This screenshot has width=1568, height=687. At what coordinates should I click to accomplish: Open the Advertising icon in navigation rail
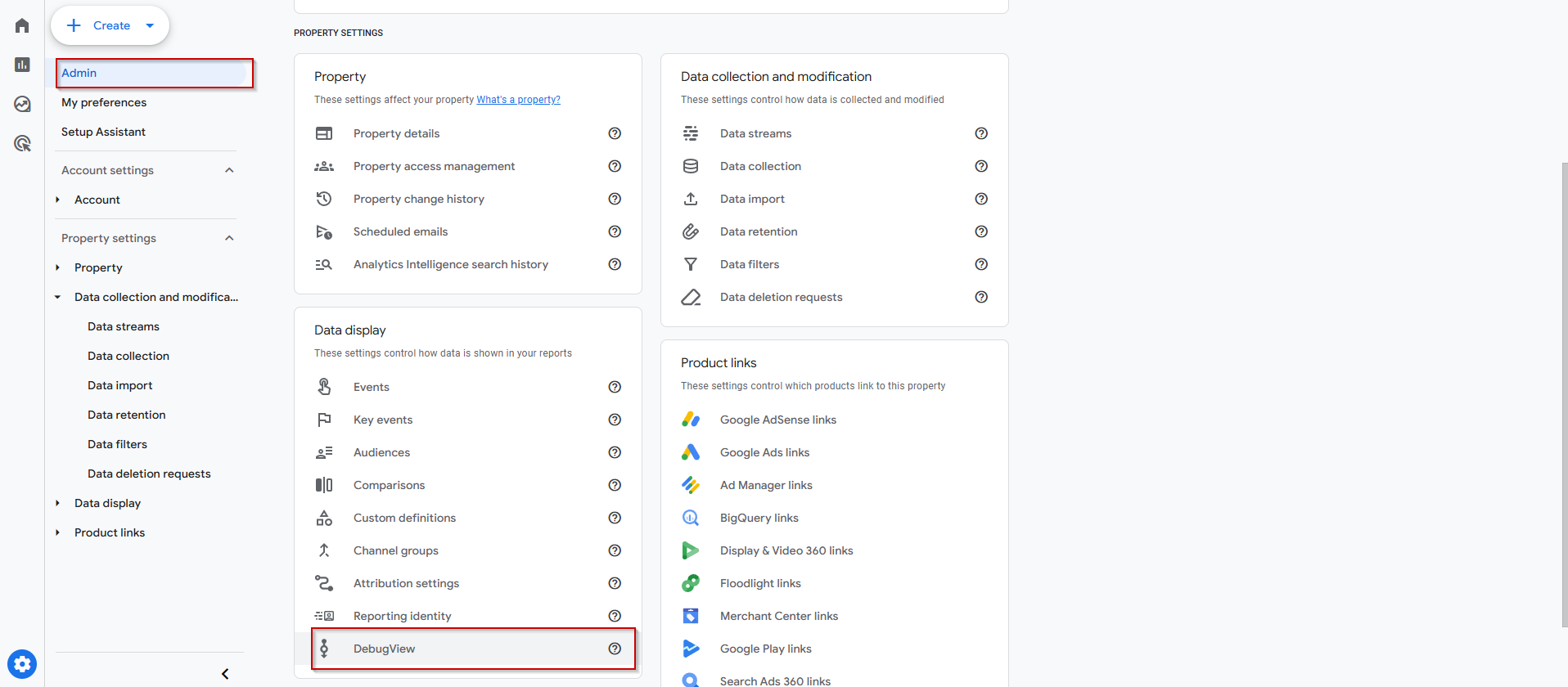tap(22, 143)
